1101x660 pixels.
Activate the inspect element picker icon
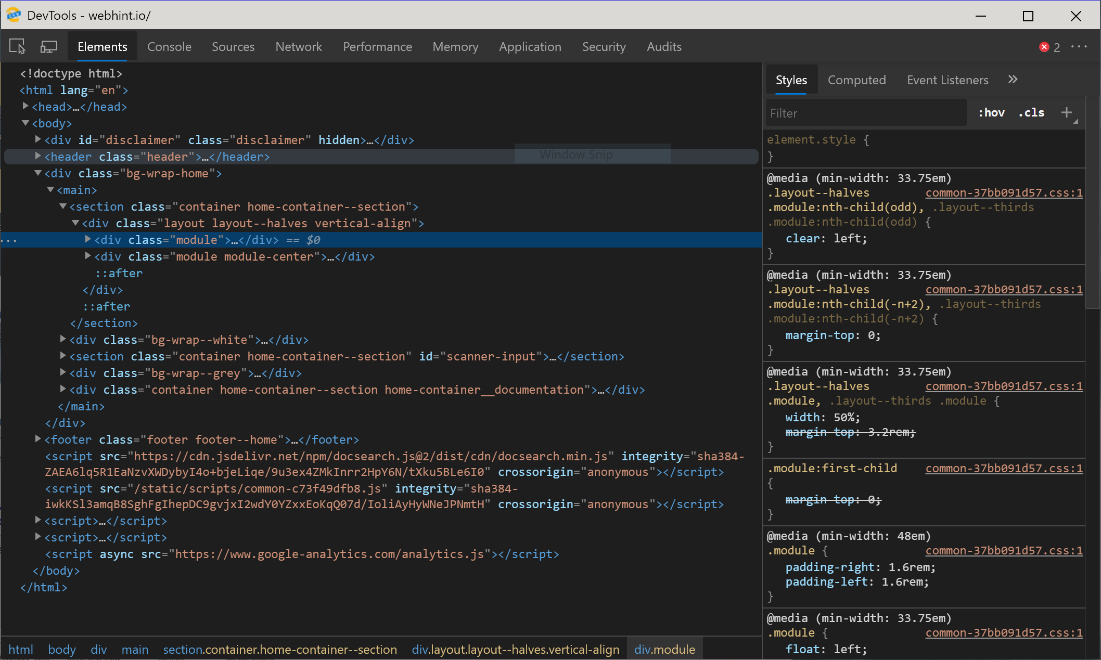point(17,47)
